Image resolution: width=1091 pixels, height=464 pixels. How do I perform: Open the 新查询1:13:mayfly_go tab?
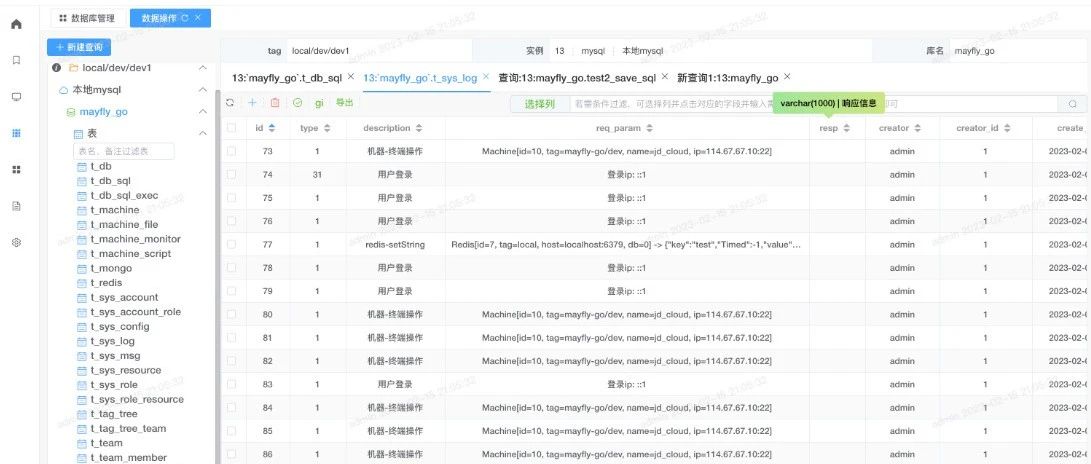tap(728, 77)
